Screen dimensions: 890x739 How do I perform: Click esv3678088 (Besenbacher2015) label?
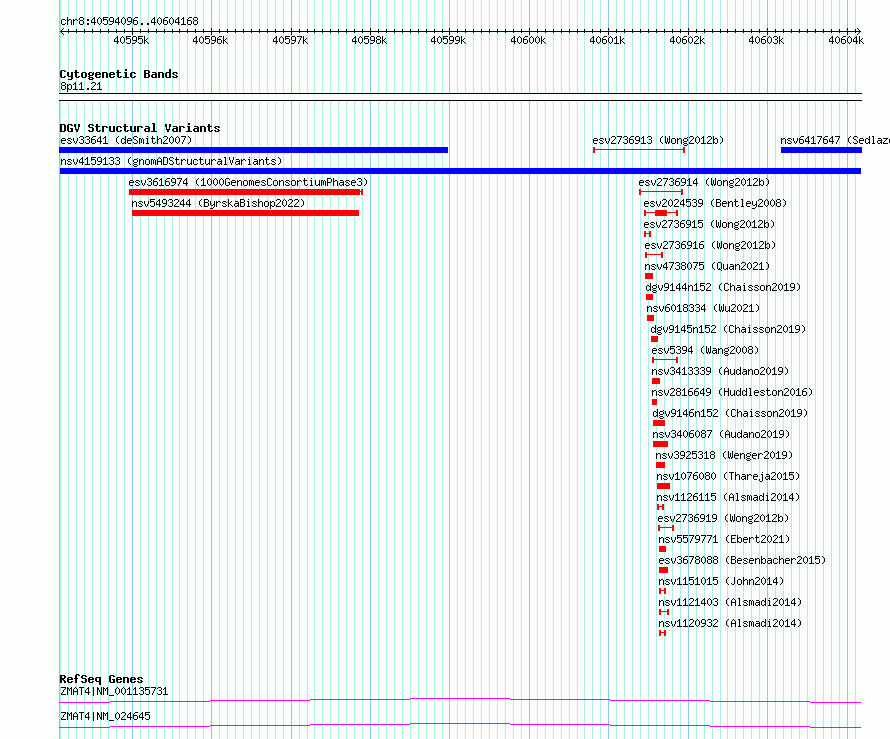[x=742, y=560]
